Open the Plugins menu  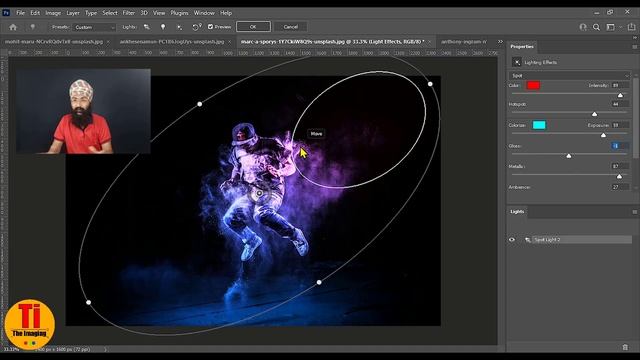point(180,13)
